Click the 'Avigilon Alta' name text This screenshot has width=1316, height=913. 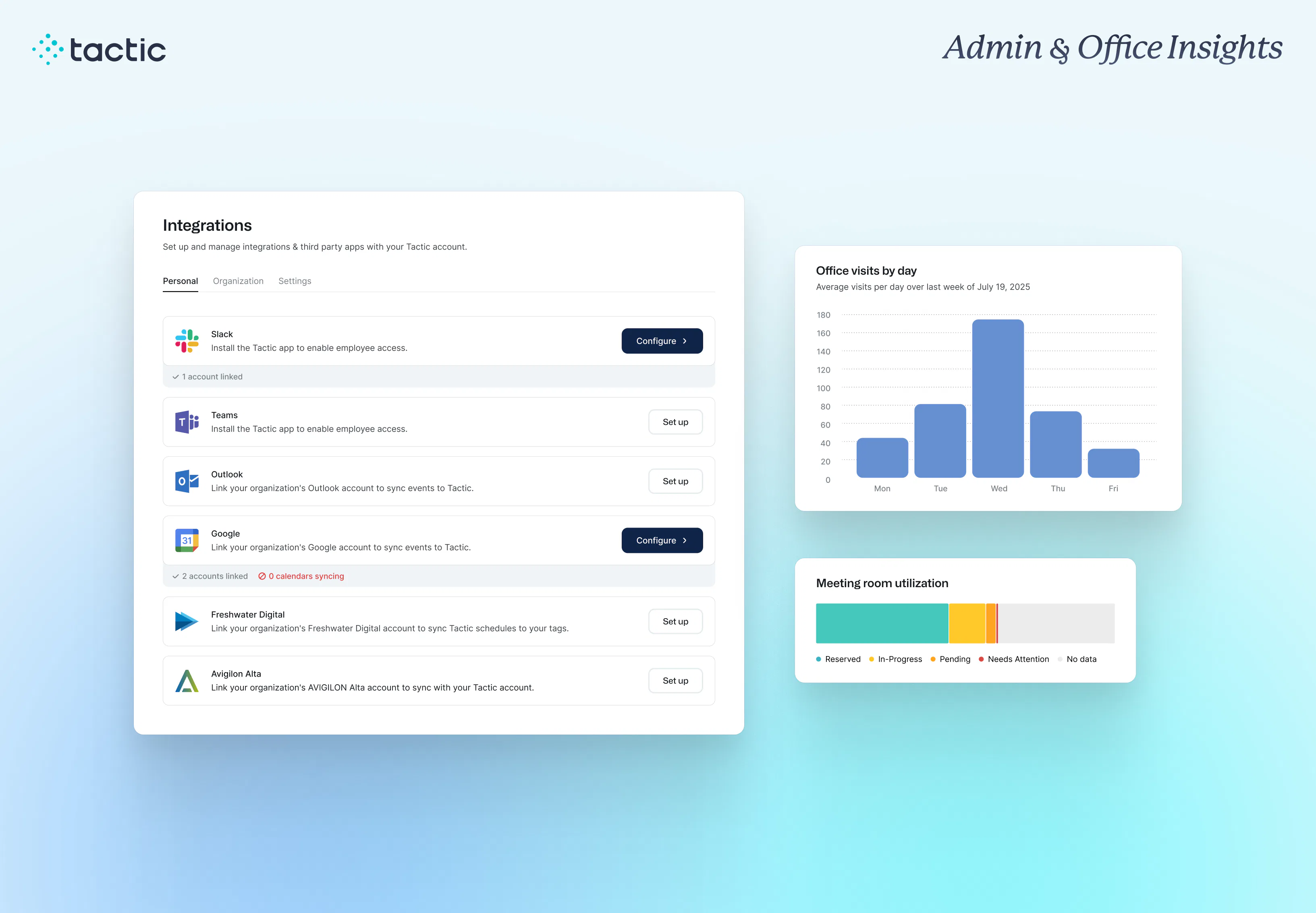pos(236,674)
